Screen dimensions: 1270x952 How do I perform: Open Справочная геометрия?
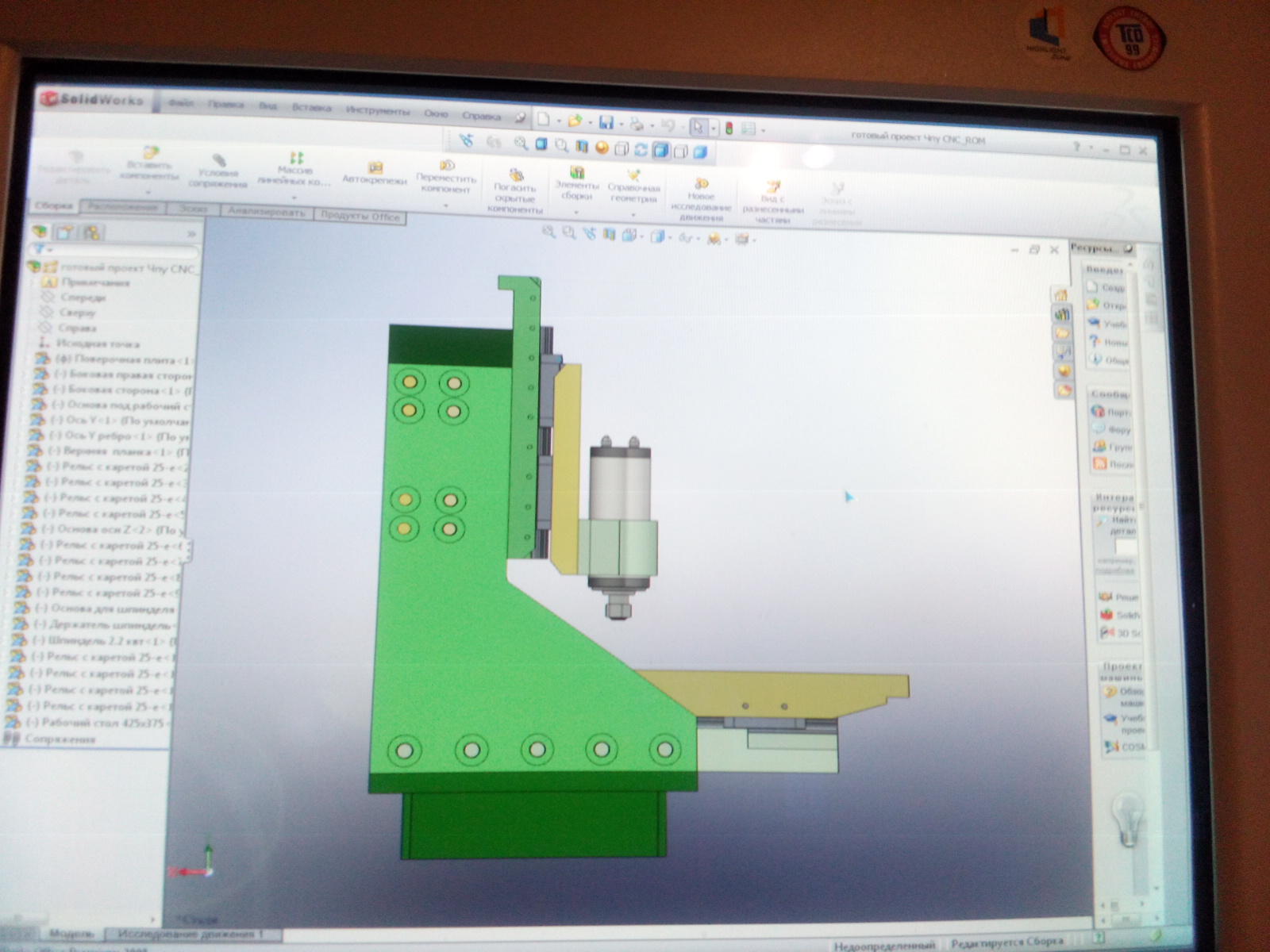[x=633, y=185]
